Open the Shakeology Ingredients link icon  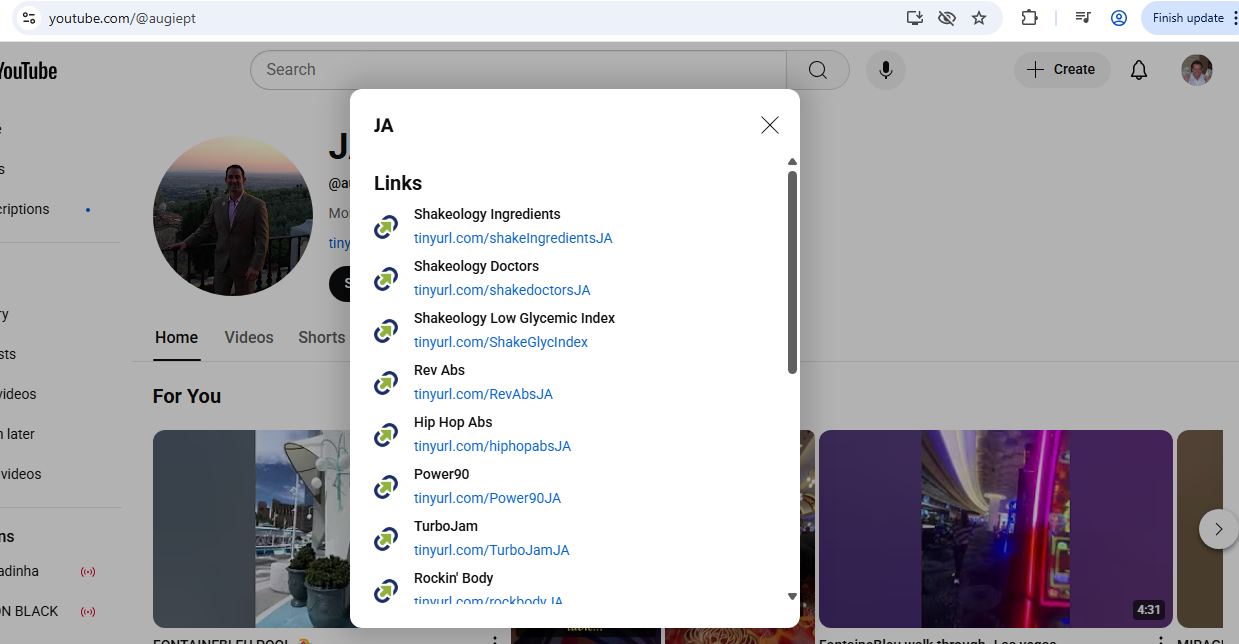[x=386, y=227]
